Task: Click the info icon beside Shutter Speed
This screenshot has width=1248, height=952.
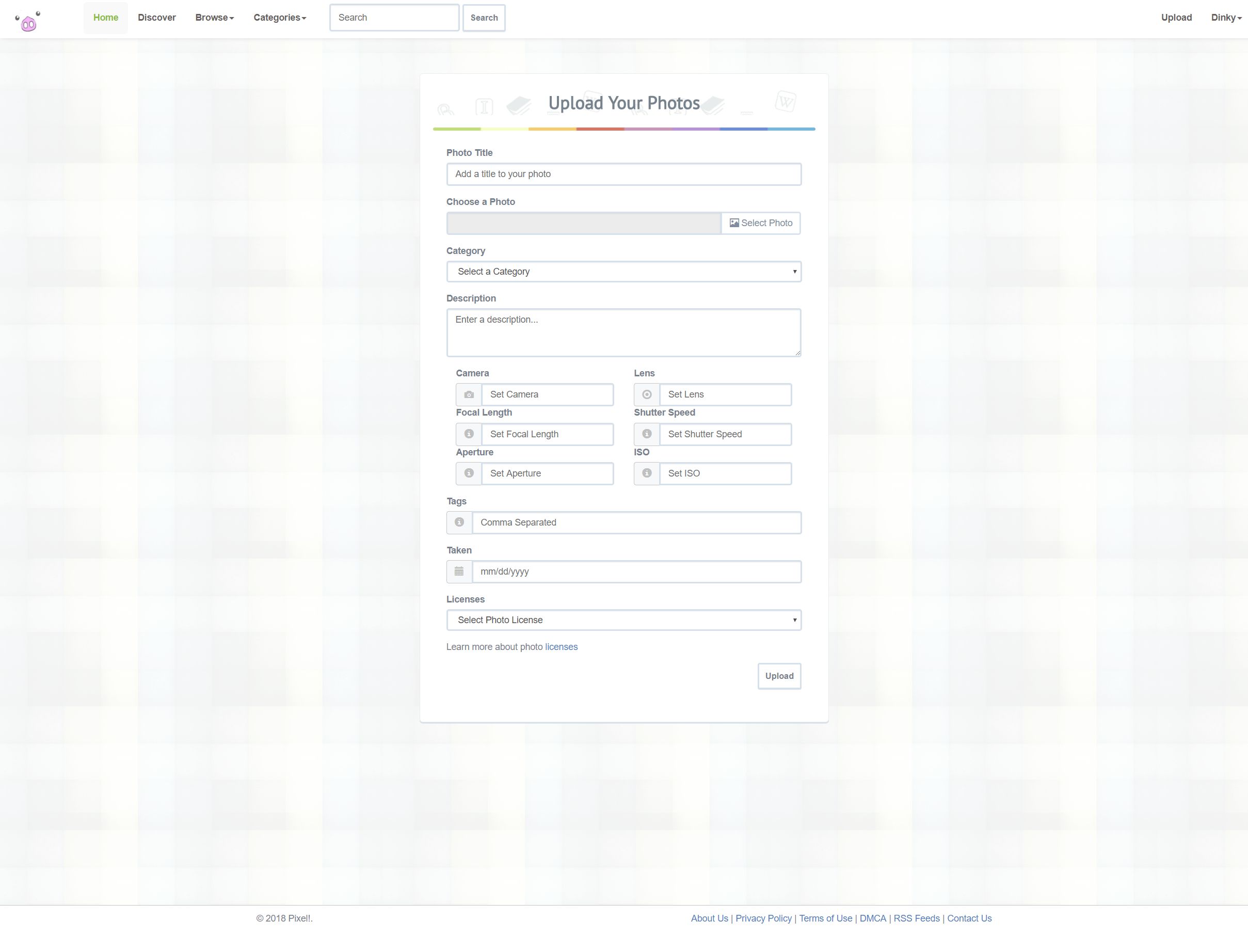Action: click(x=646, y=434)
